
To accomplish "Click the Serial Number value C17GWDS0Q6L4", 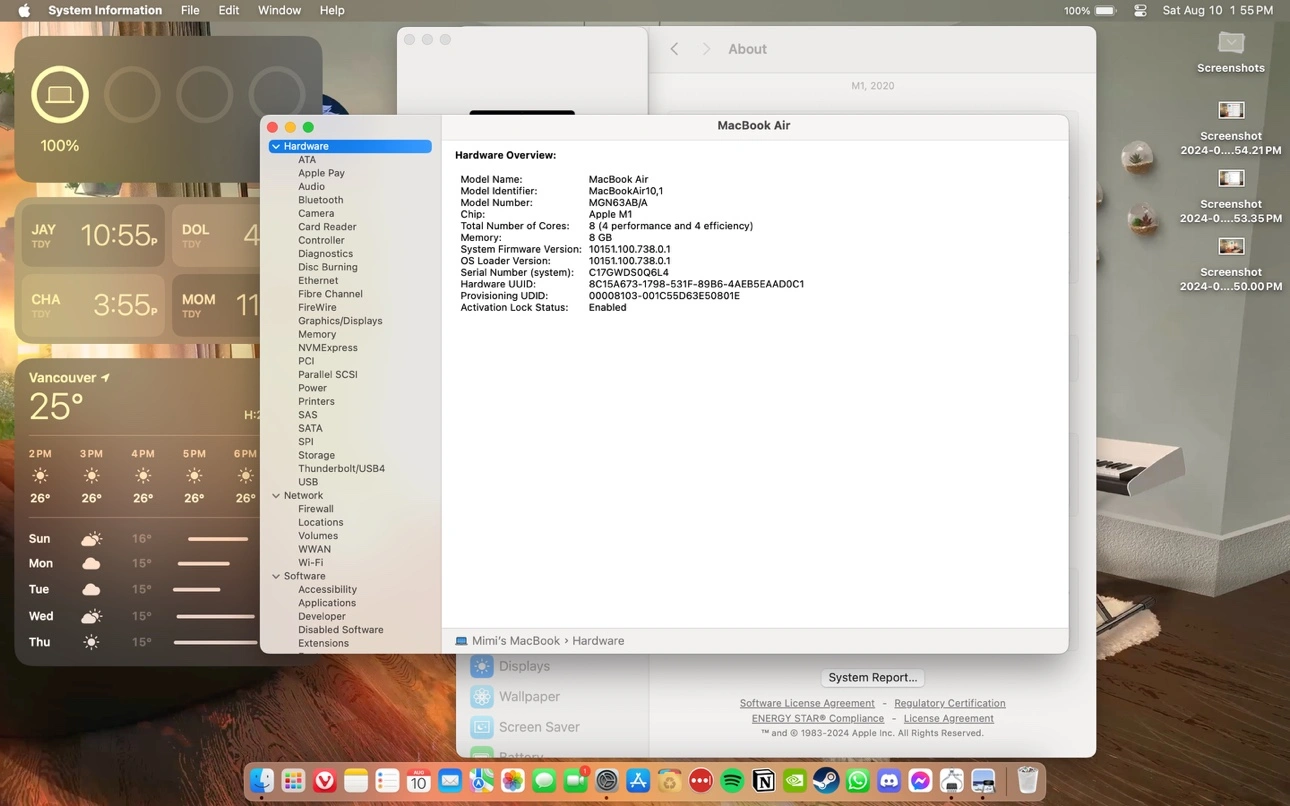I will (629, 273).
